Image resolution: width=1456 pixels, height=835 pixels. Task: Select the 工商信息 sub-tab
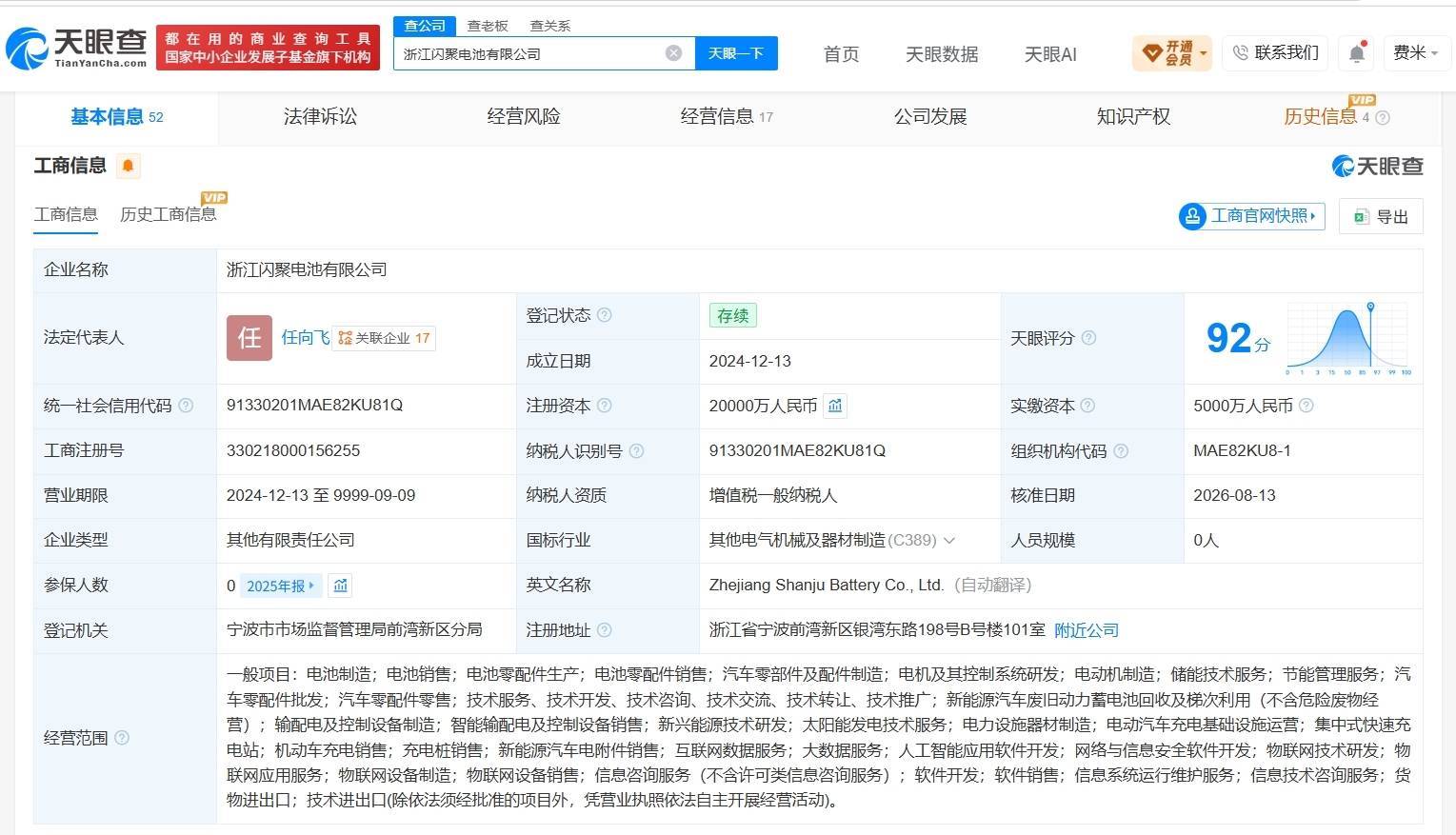[x=66, y=214]
